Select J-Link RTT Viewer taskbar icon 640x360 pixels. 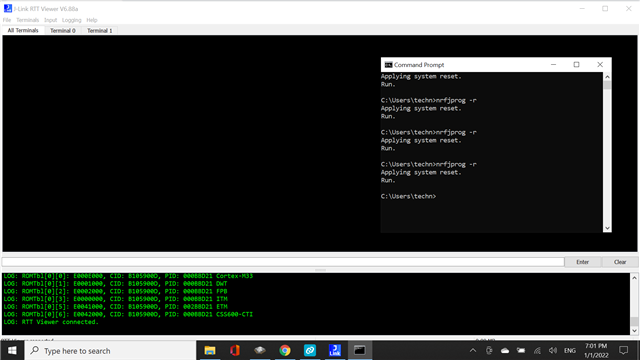335,351
